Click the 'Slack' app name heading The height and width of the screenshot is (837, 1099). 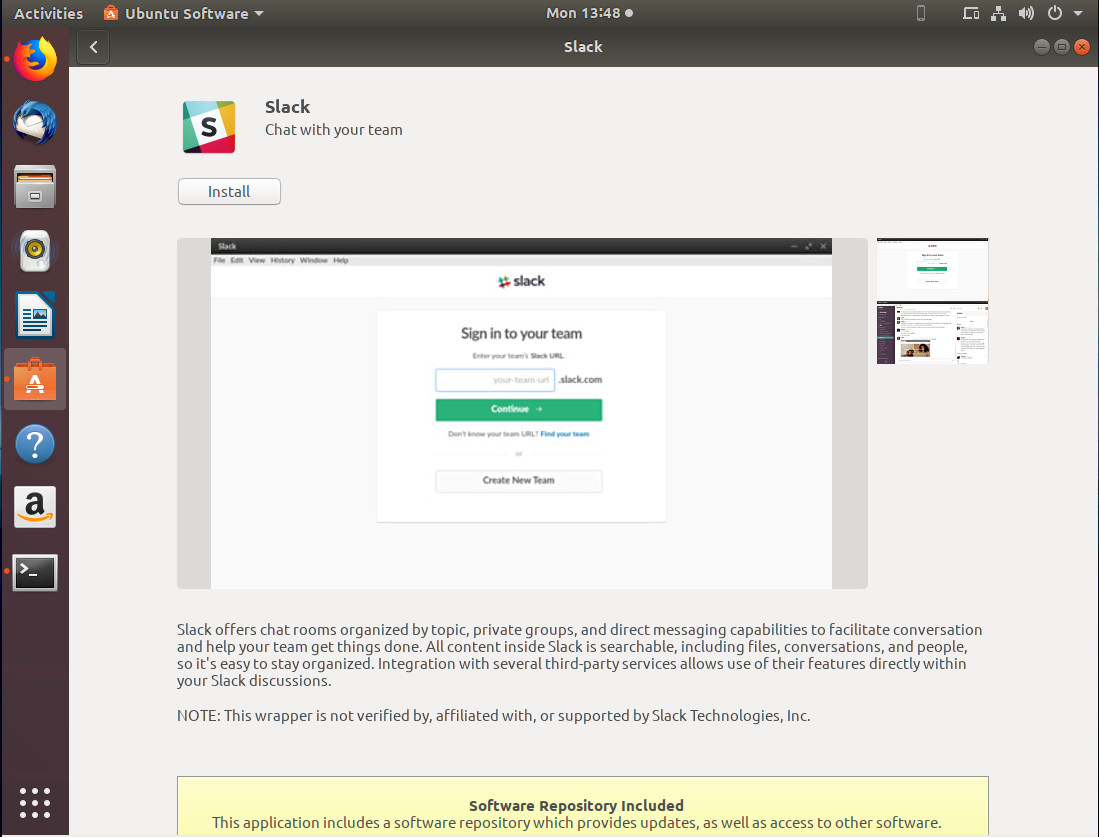(x=287, y=107)
